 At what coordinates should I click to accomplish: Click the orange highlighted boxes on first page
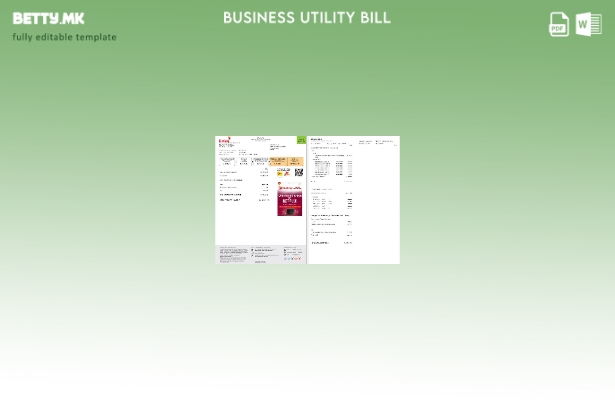coord(286,160)
